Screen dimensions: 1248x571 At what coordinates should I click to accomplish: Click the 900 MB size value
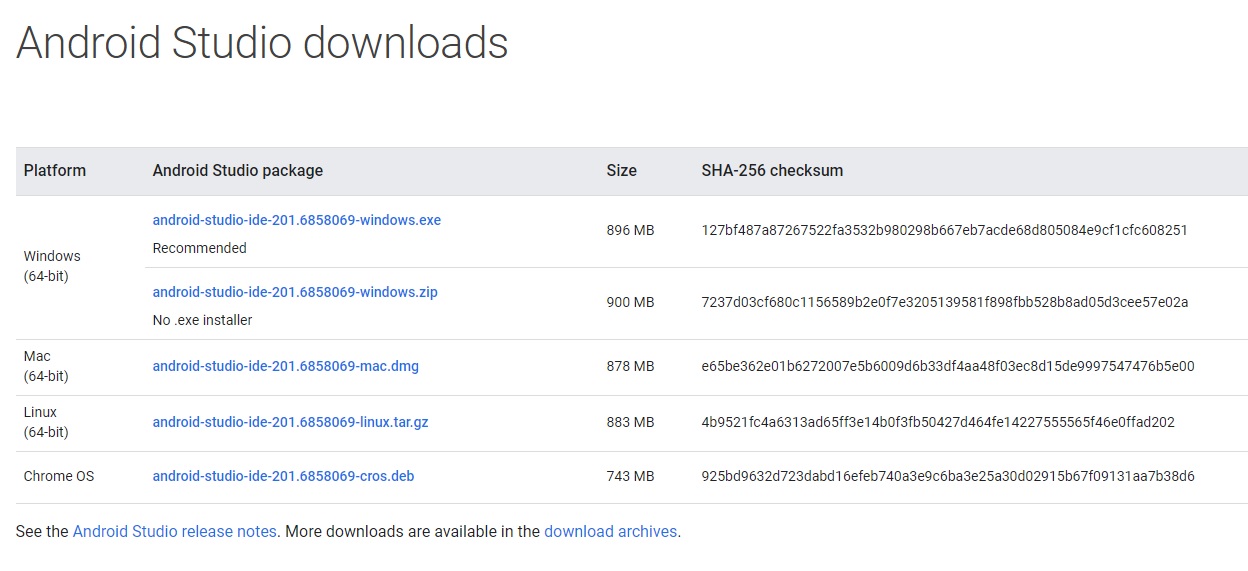click(x=630, y=302)
